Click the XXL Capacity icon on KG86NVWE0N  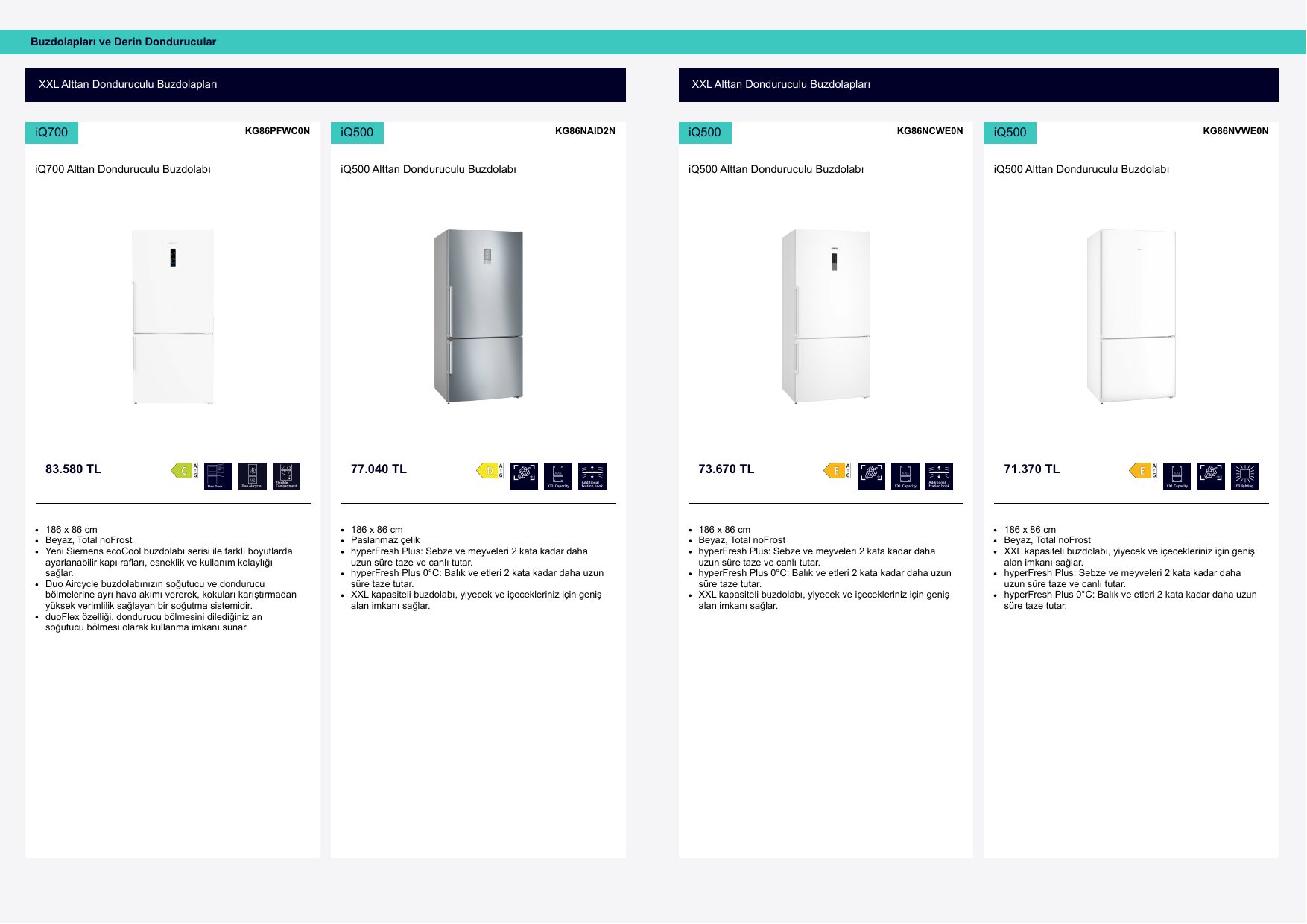point(1177,476)
